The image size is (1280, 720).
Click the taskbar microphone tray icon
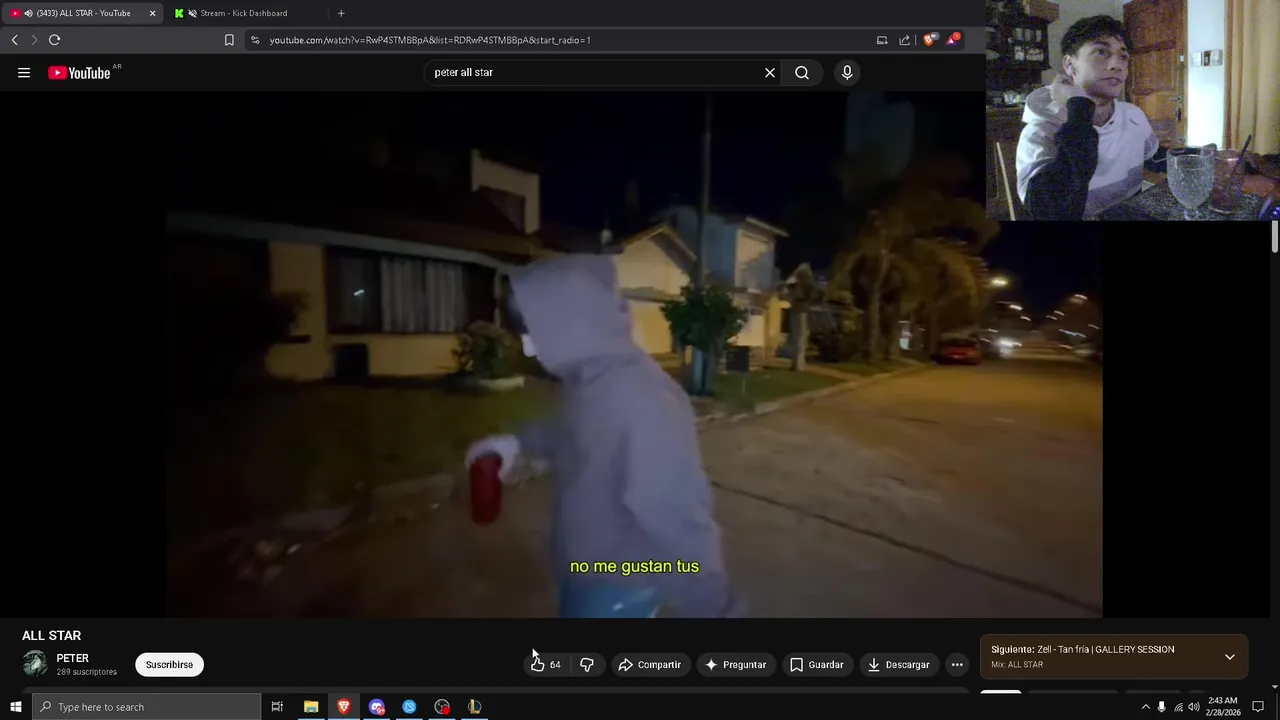pos(1161,707)
